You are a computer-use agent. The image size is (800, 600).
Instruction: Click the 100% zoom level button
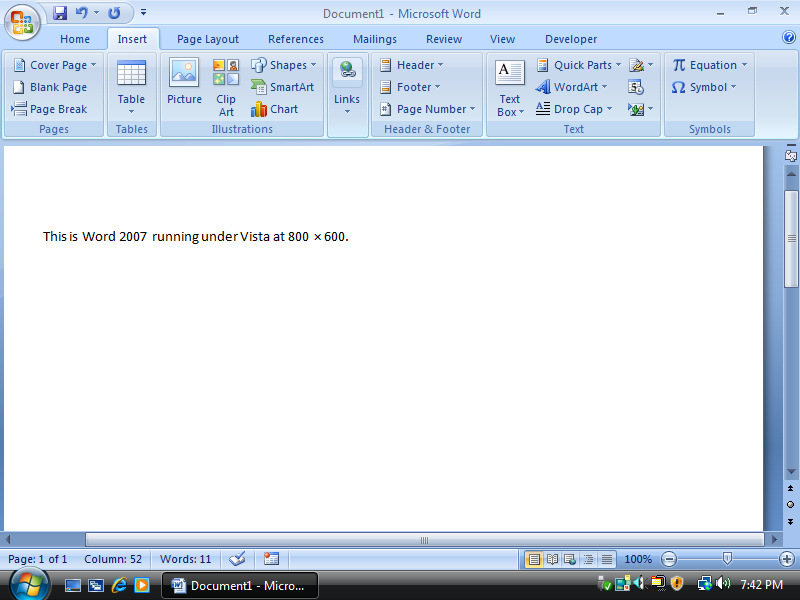point(638,559)
